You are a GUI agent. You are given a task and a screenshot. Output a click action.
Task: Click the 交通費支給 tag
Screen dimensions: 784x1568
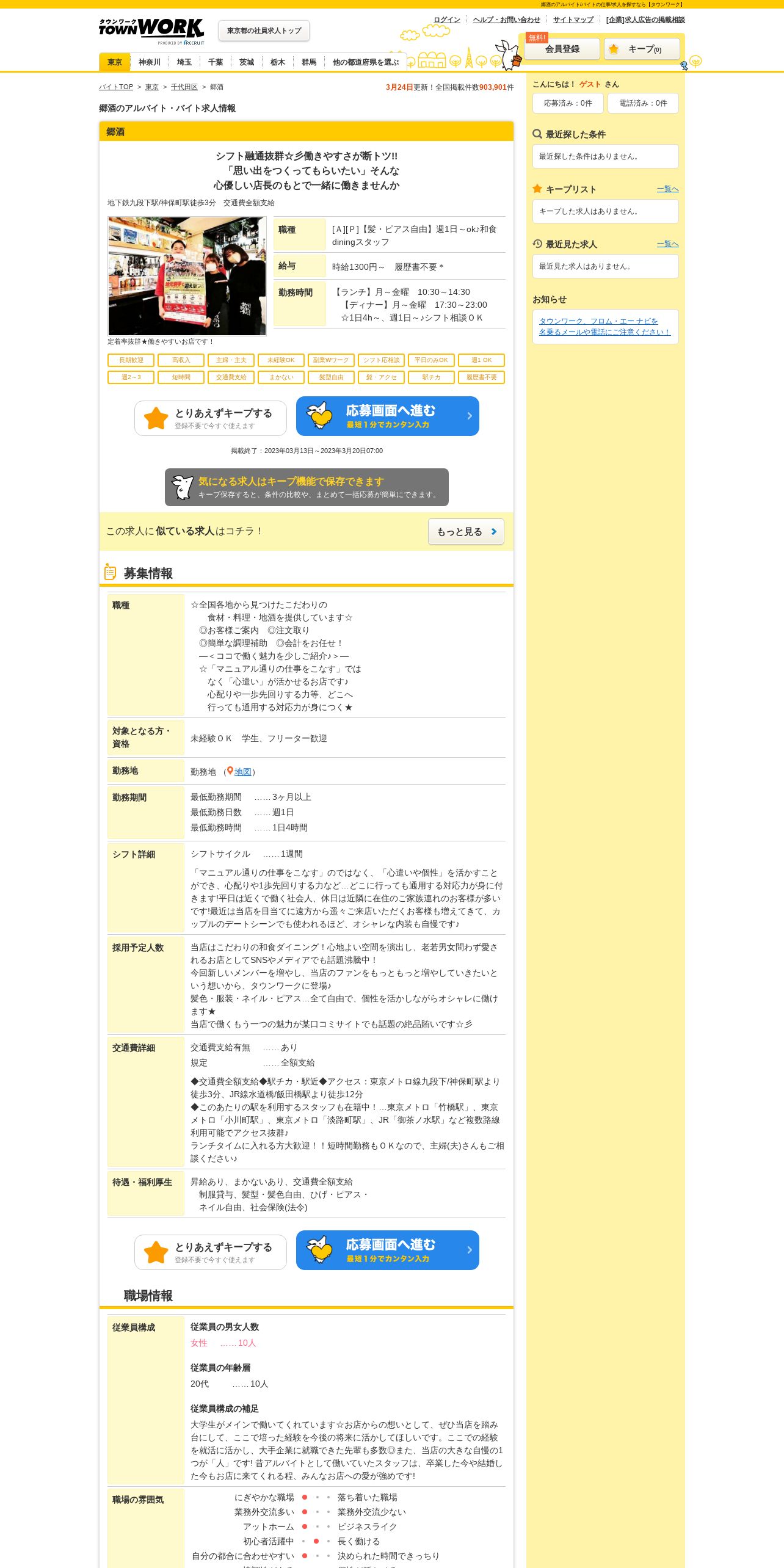(231, 377)
